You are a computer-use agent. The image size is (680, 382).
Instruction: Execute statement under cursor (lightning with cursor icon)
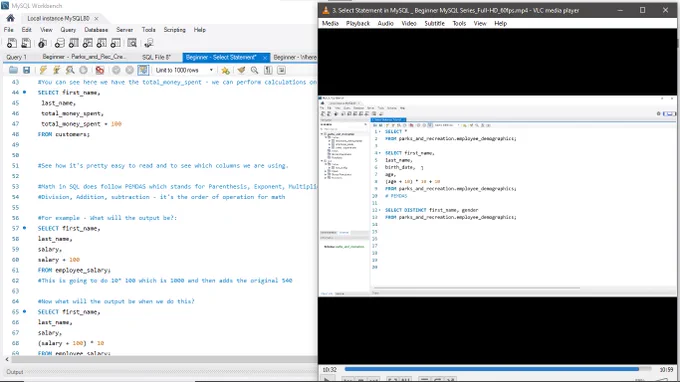(56, 70)
